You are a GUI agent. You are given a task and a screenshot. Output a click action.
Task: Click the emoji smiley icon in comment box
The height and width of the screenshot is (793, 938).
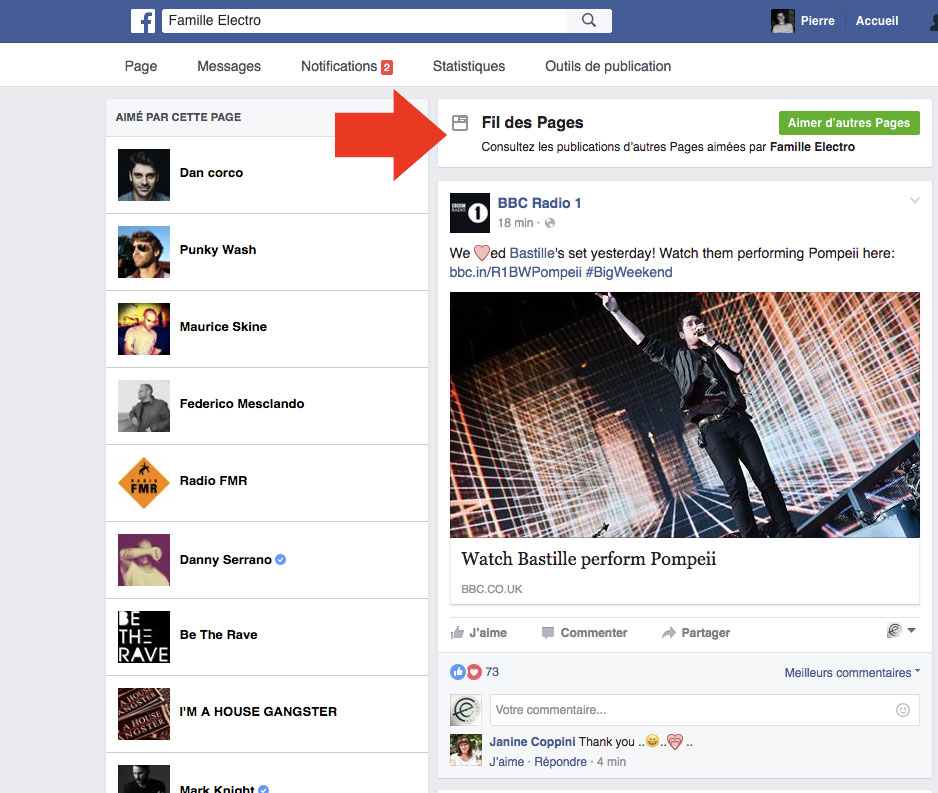point(903,710)
